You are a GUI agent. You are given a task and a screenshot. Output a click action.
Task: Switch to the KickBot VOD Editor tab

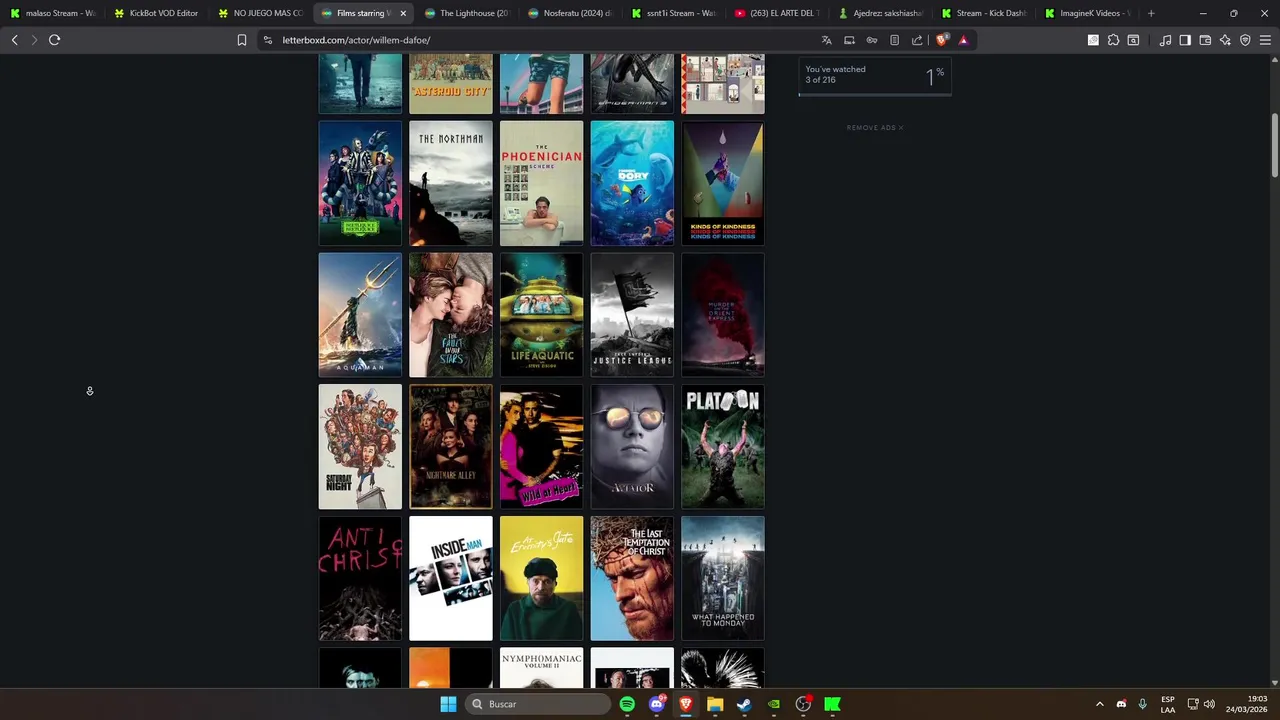(156, 13)
